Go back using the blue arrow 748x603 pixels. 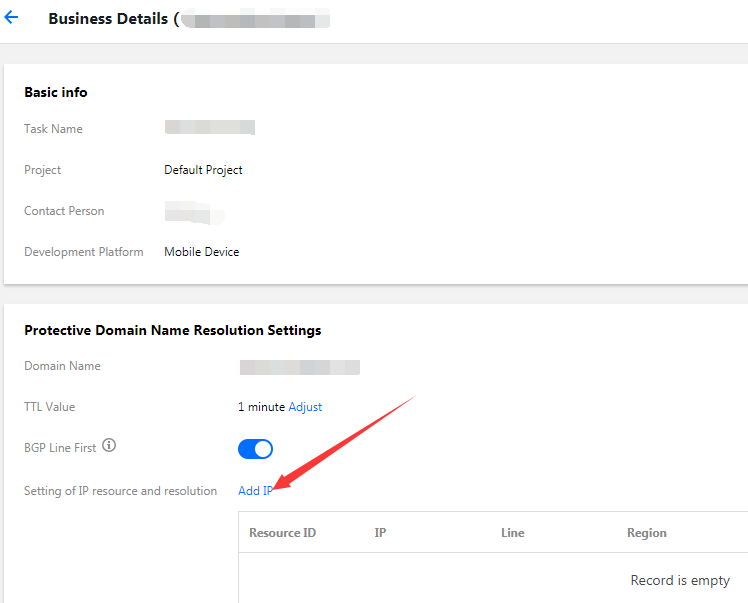click(11, 18)
